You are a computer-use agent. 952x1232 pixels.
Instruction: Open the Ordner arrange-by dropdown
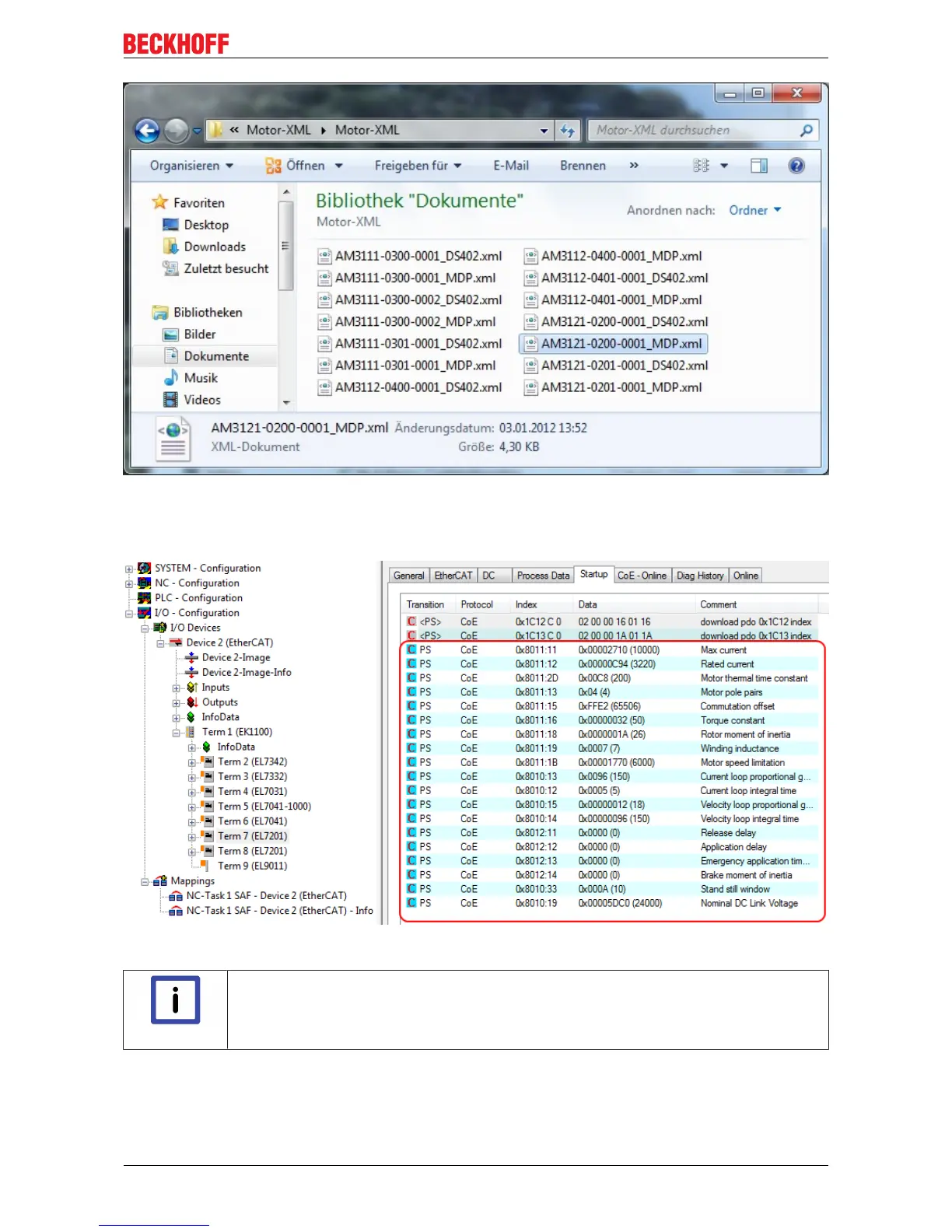[x=755, y=210]
